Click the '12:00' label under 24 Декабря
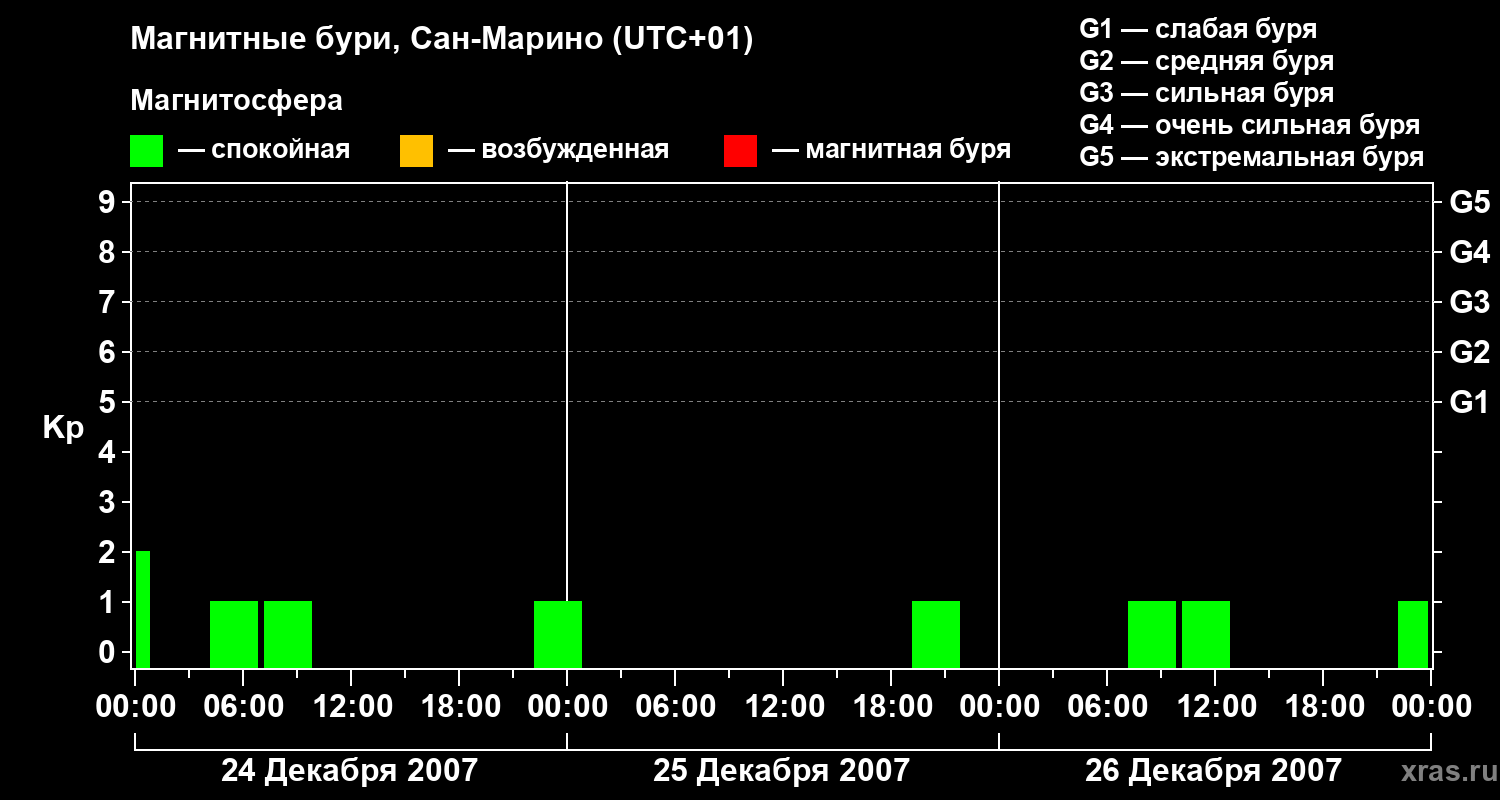This screenshot has height=800, width=1500. (351, 707)
